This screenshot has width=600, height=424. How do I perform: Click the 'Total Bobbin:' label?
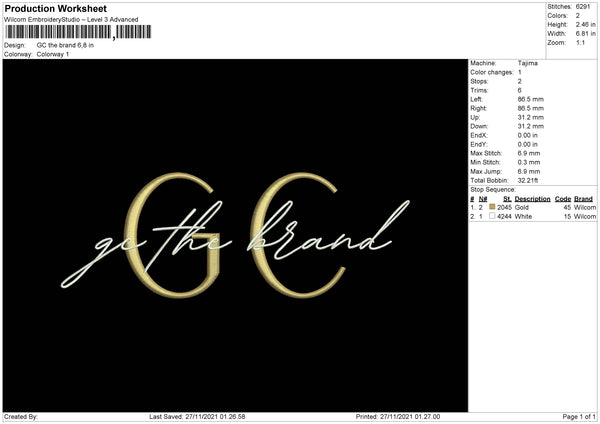pos(489,180)
